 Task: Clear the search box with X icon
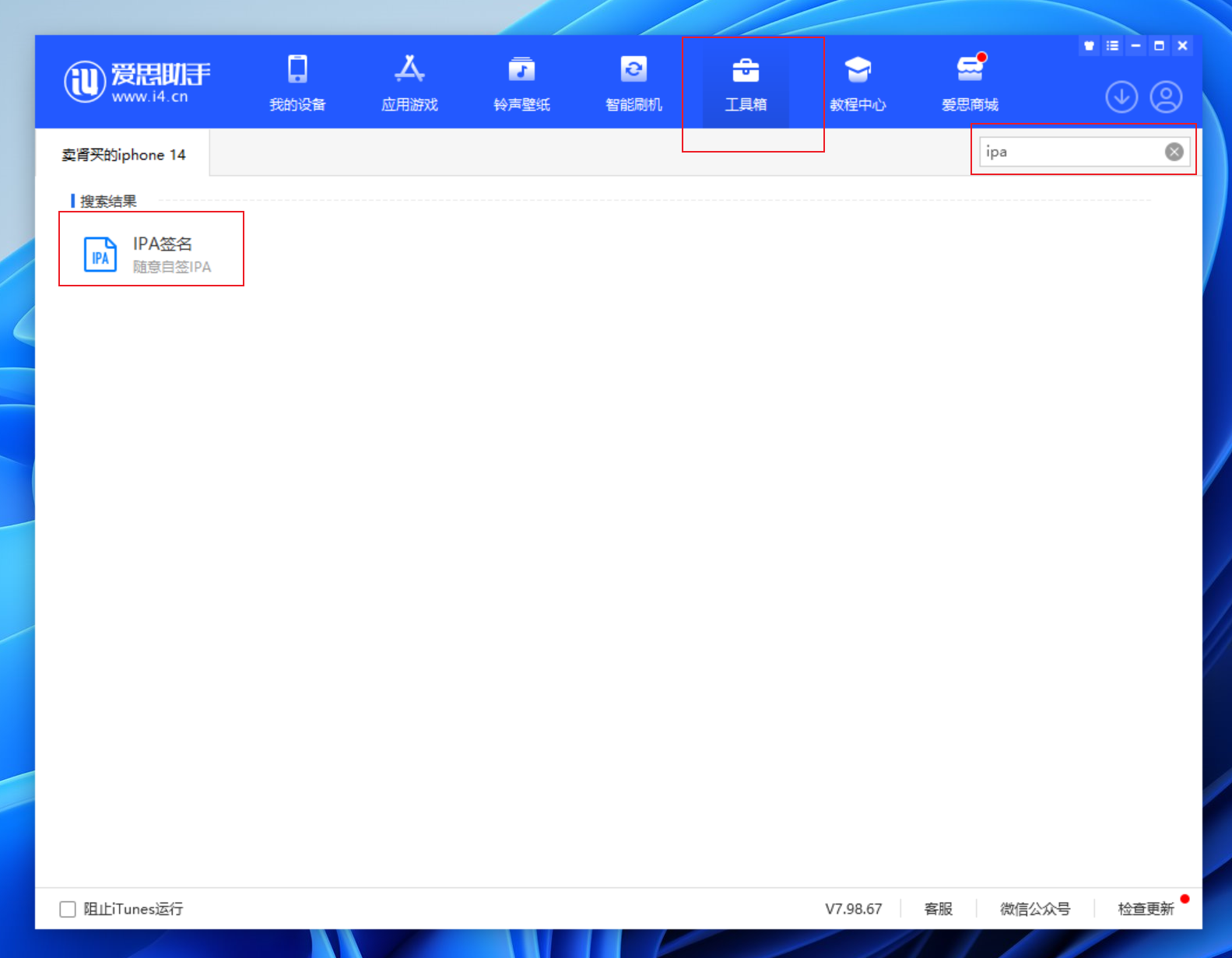1174,152
